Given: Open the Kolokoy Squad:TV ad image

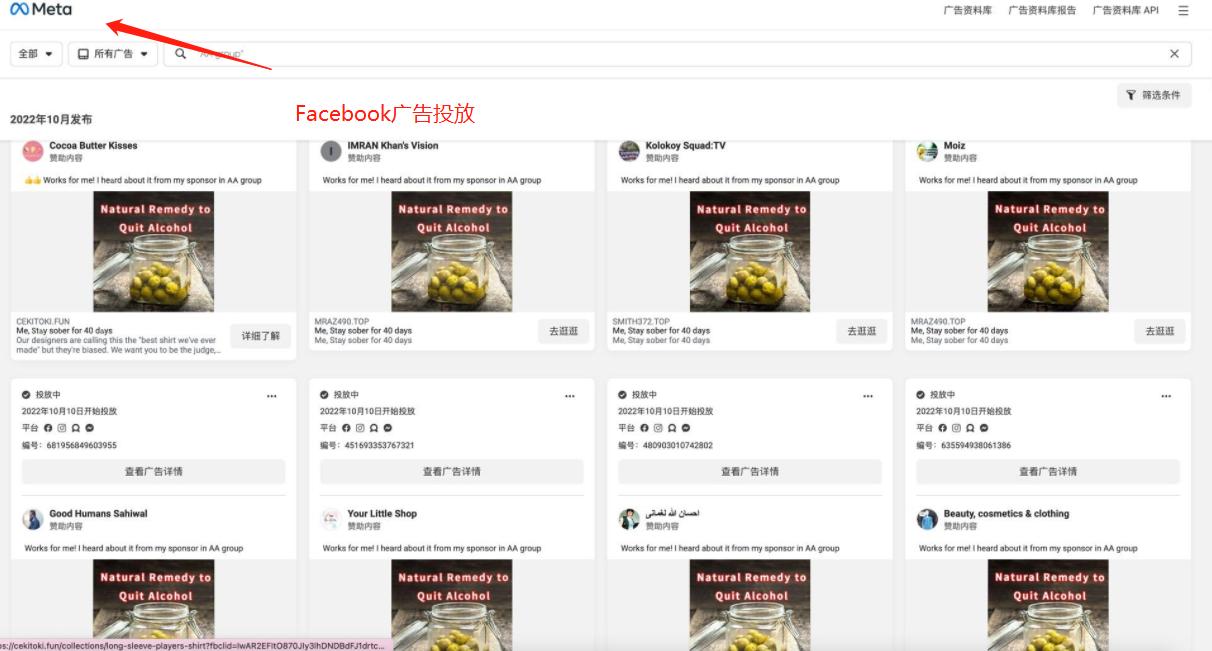Looking at the screenshot, I should (750, 252).
